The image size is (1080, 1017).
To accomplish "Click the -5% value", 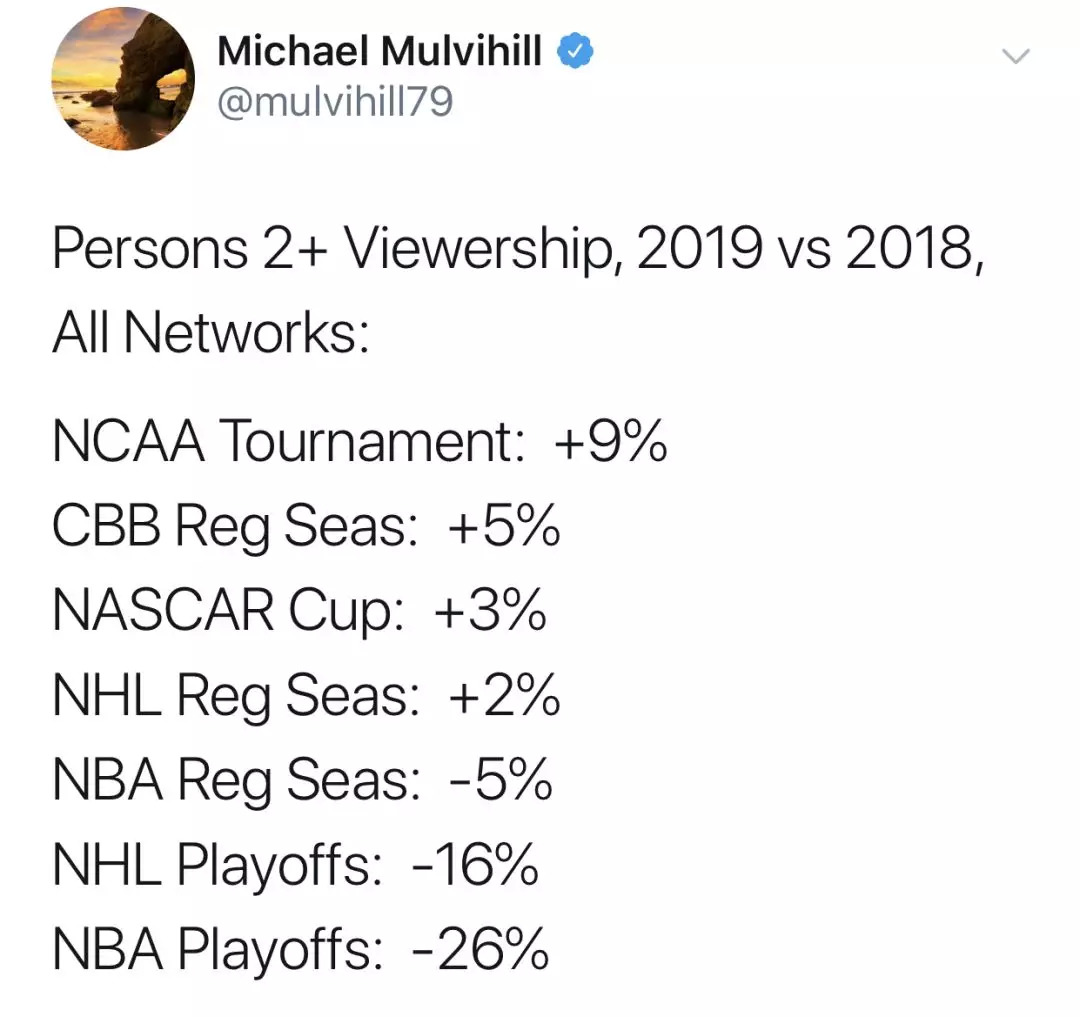I will pos(499,782).
